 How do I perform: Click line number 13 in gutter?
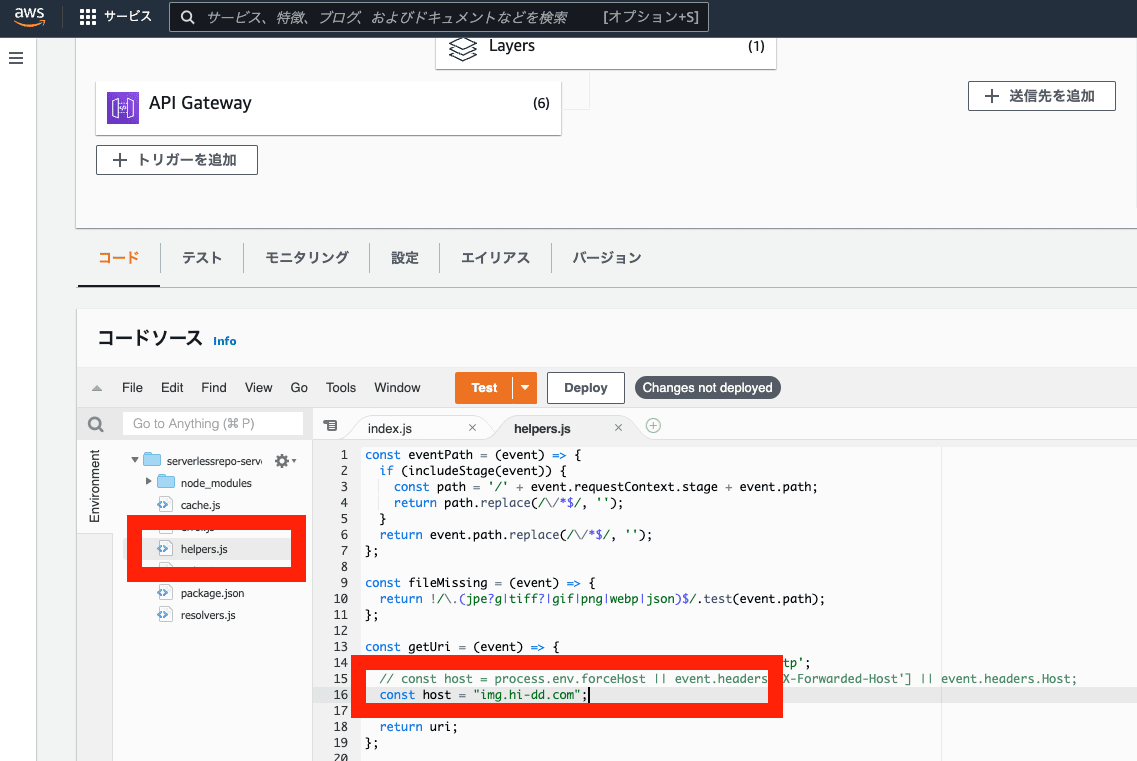pyautogui.click(x=341, y=647)
